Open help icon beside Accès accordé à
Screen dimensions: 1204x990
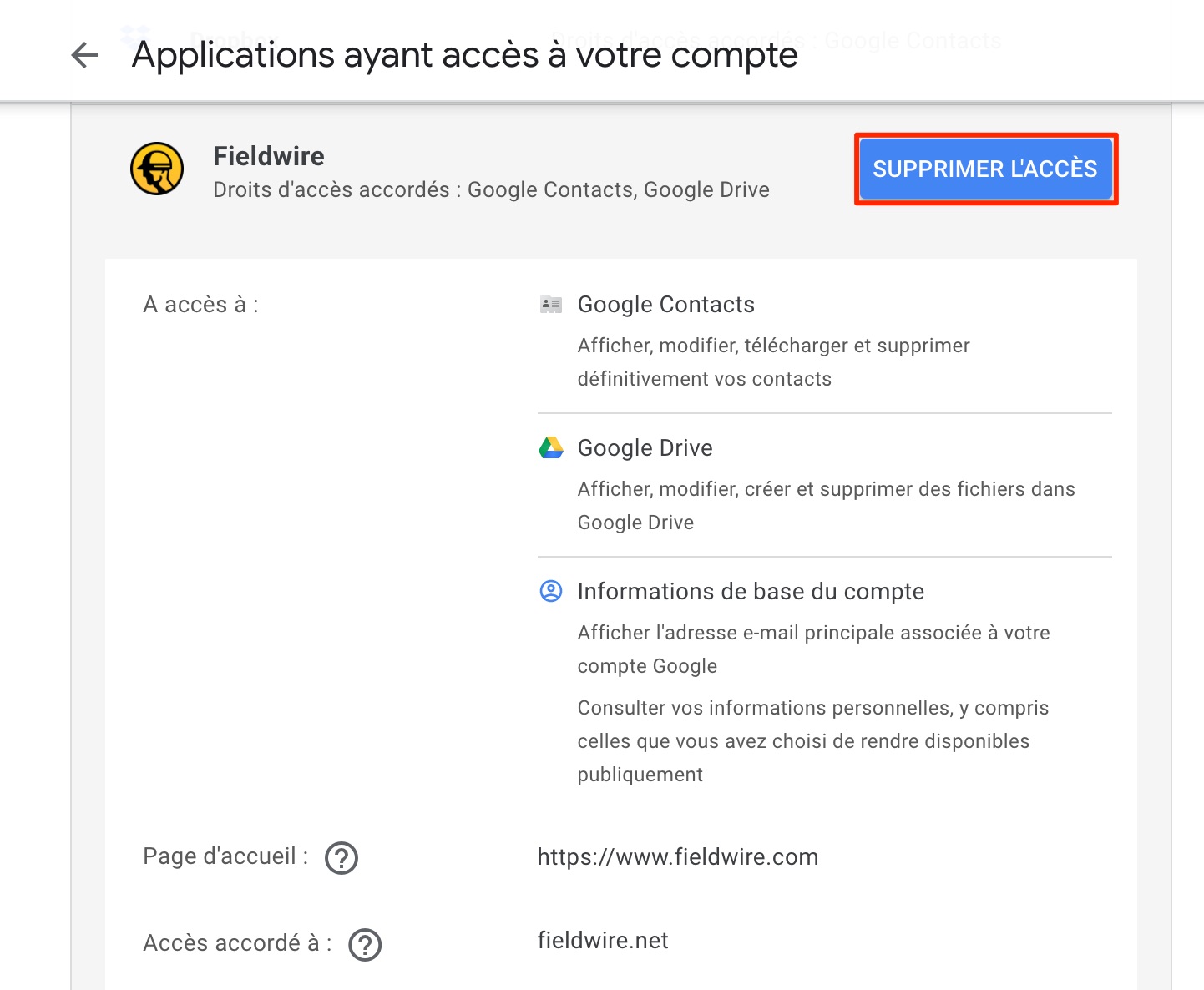365,945
